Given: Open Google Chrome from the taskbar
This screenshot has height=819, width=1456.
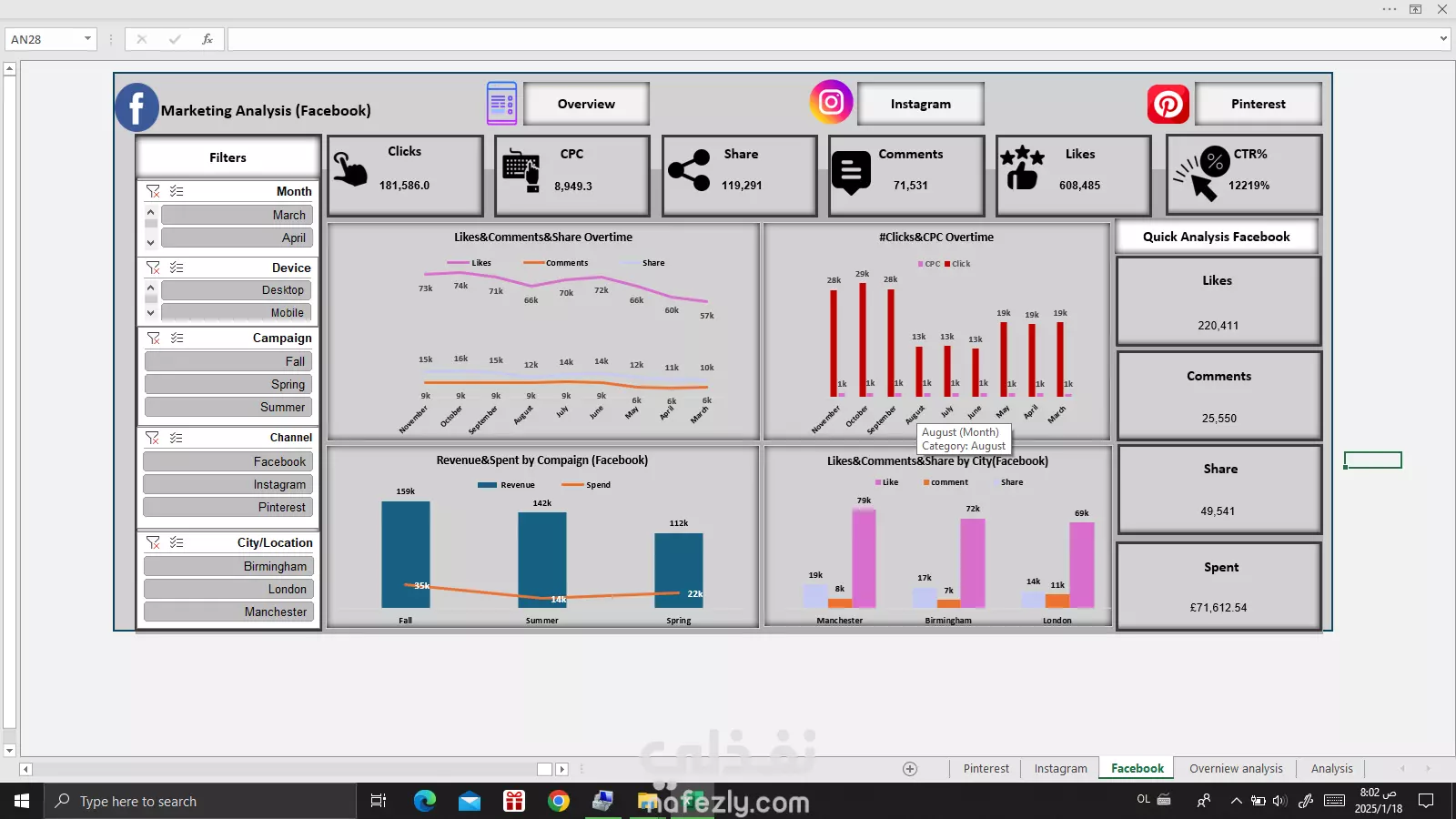Looking at the screenshot, I should click(x=559, y=801).
